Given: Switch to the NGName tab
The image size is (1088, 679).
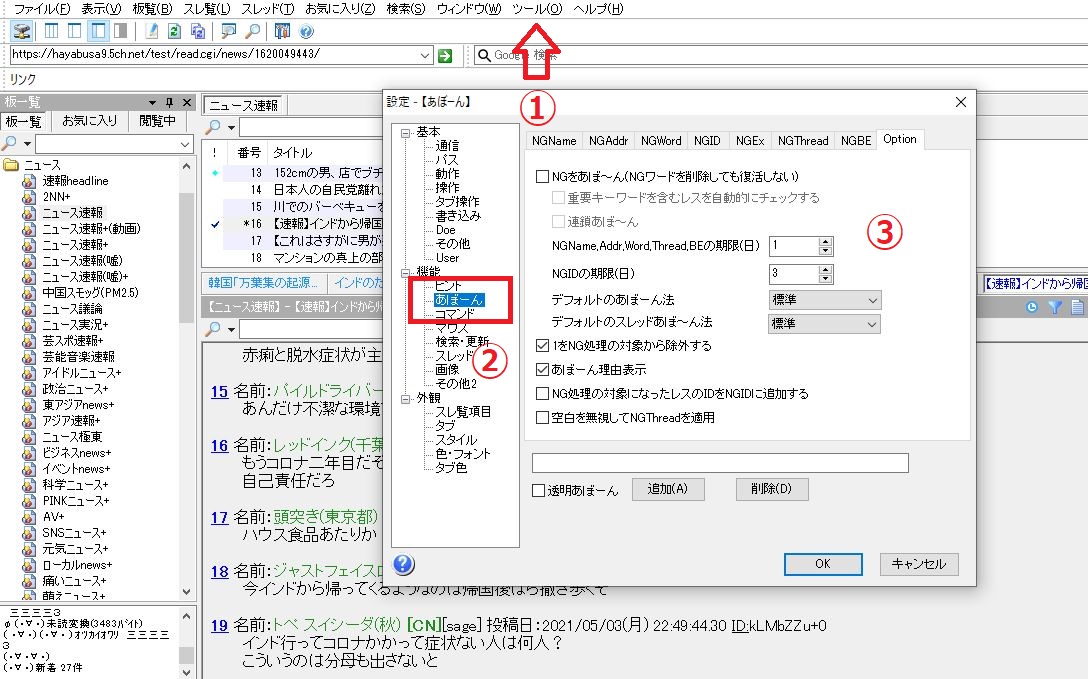Looking at the screenshot, I should pos(554,141).
